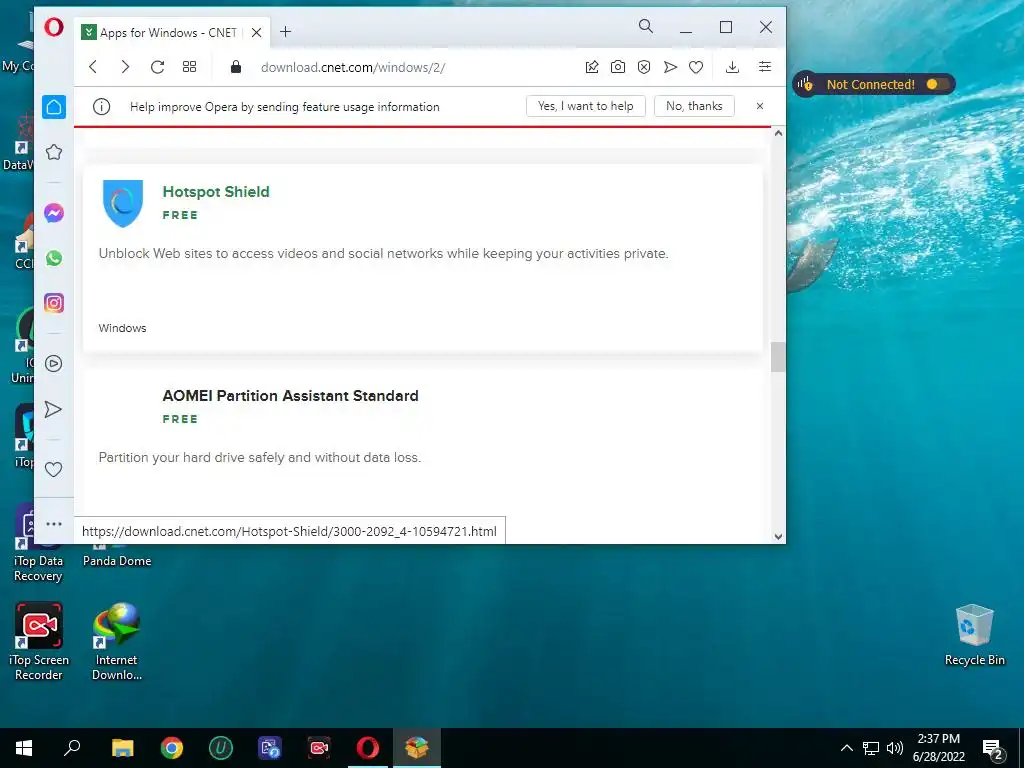The image size is (1024, 768).
Task: Open AOMEI Partition Assistant Standard link
Action: (291, 396)
